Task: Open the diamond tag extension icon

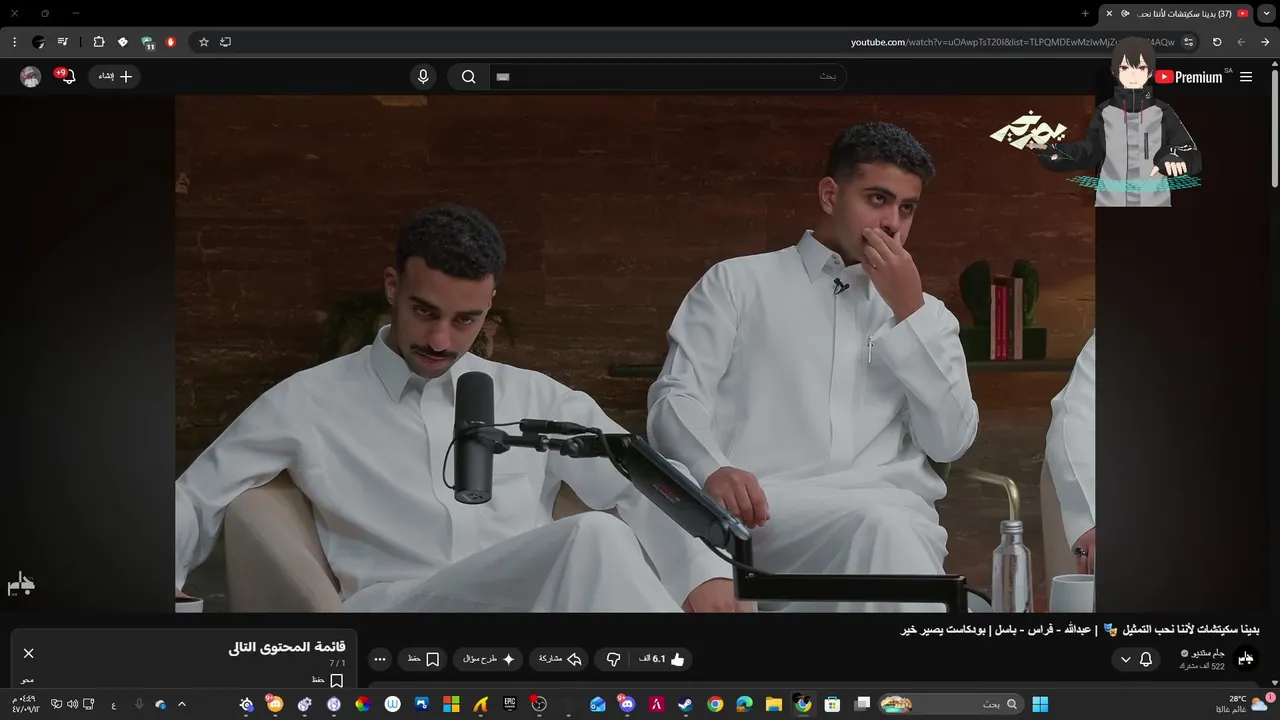Action: (123, 42)
